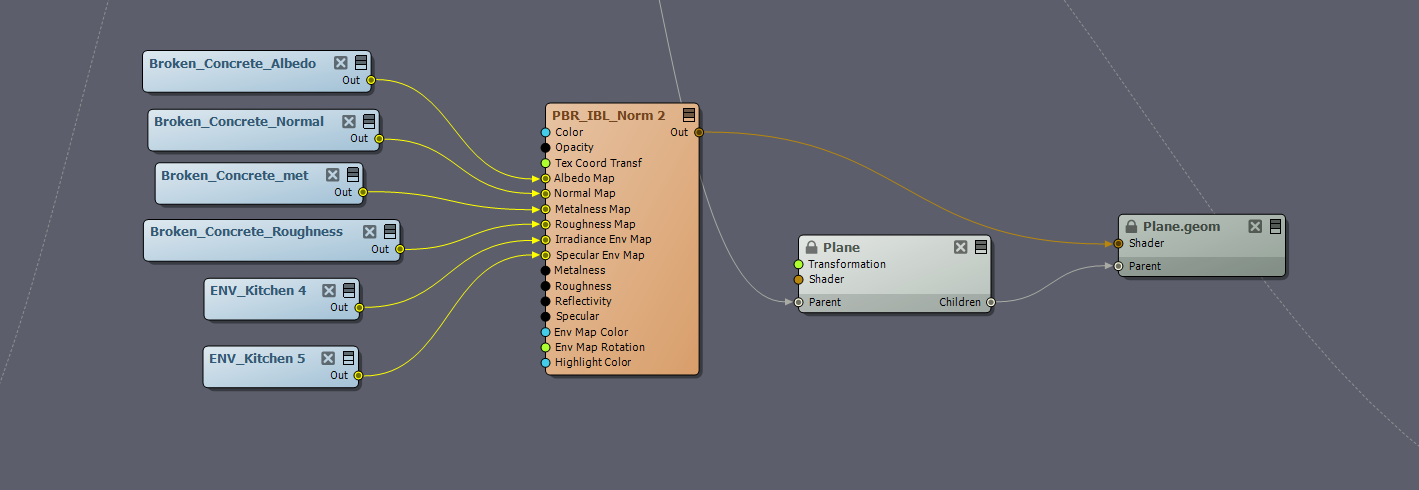Select the Env Map Color input port

tap(545, 332)
